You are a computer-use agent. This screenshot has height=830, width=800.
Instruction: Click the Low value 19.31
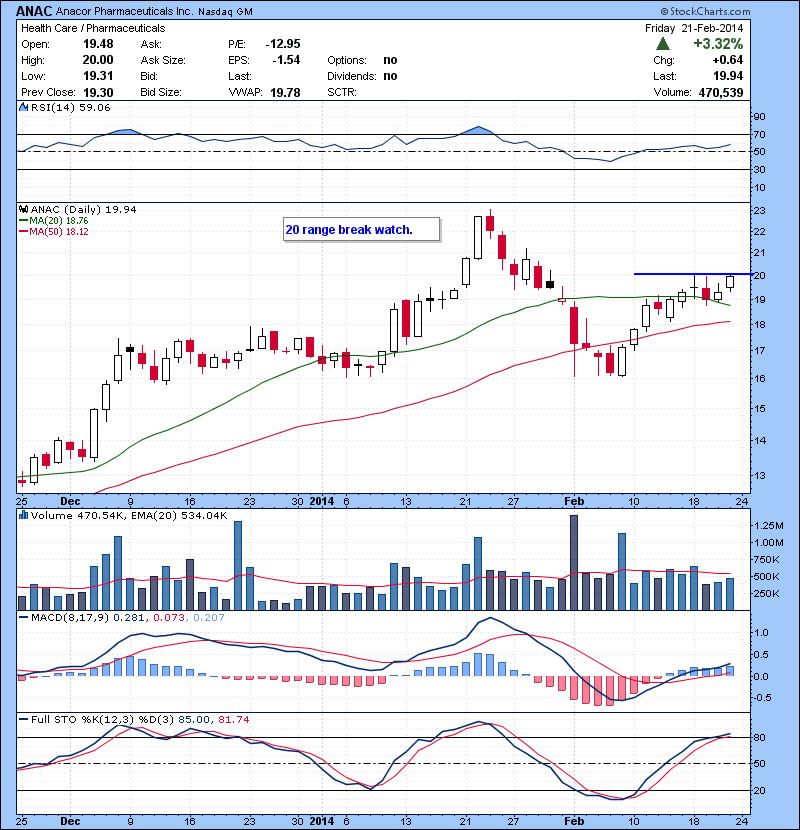pyautogui.click(x=98, y=76)
